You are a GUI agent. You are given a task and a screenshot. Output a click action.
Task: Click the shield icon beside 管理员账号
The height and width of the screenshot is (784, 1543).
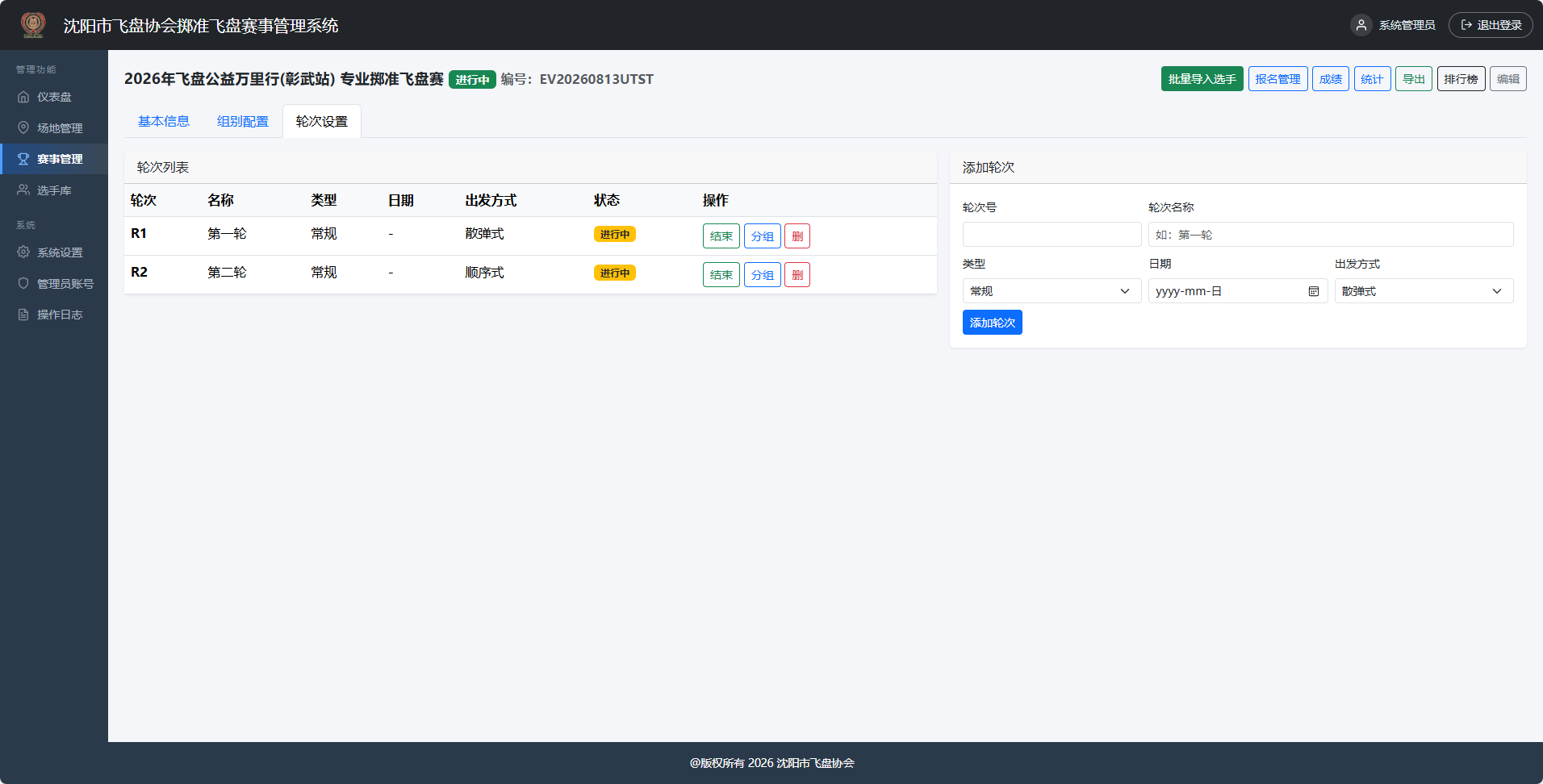click(x=23, y=283)
